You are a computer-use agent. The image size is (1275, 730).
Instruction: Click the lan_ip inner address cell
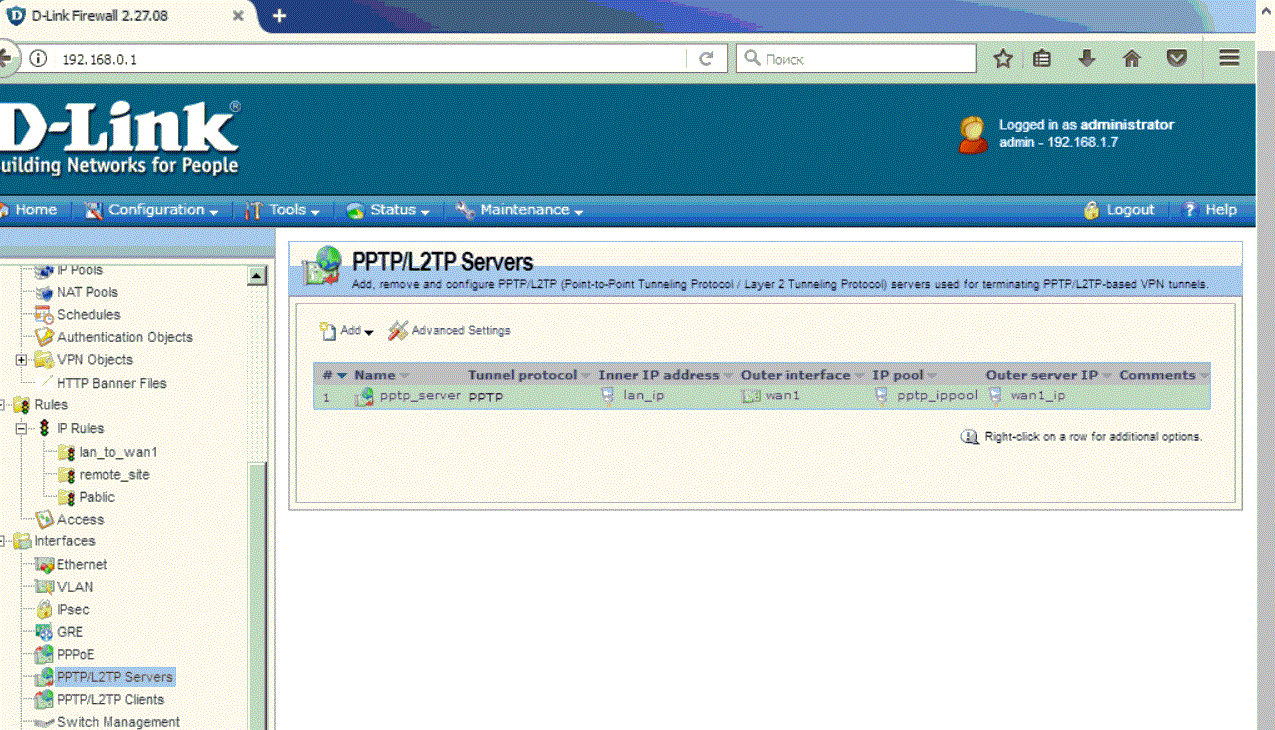tap(643, 396)
